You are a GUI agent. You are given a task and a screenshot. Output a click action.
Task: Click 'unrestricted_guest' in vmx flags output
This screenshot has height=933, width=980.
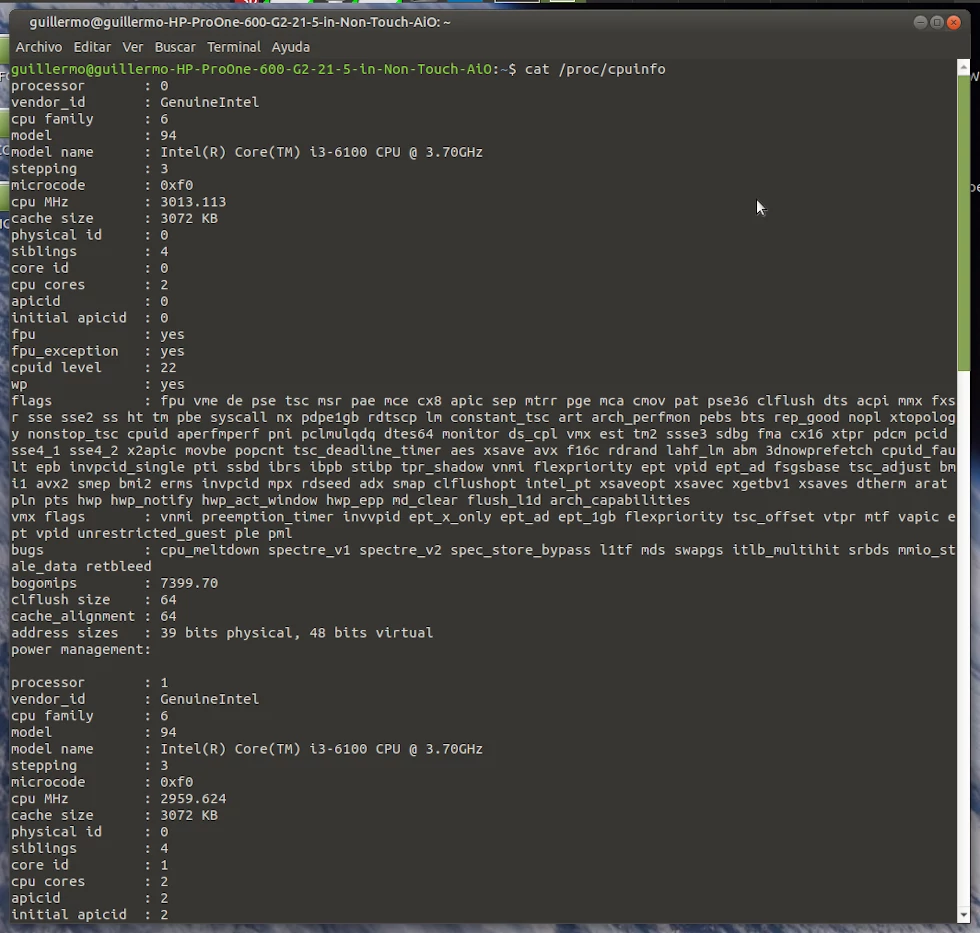pyautogui.click(x=152, y=533)
